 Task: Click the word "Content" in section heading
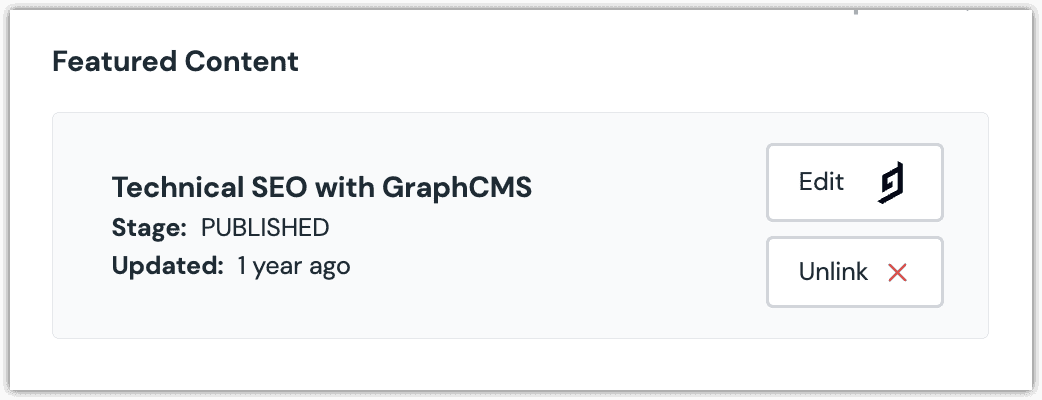pos(242,62)
